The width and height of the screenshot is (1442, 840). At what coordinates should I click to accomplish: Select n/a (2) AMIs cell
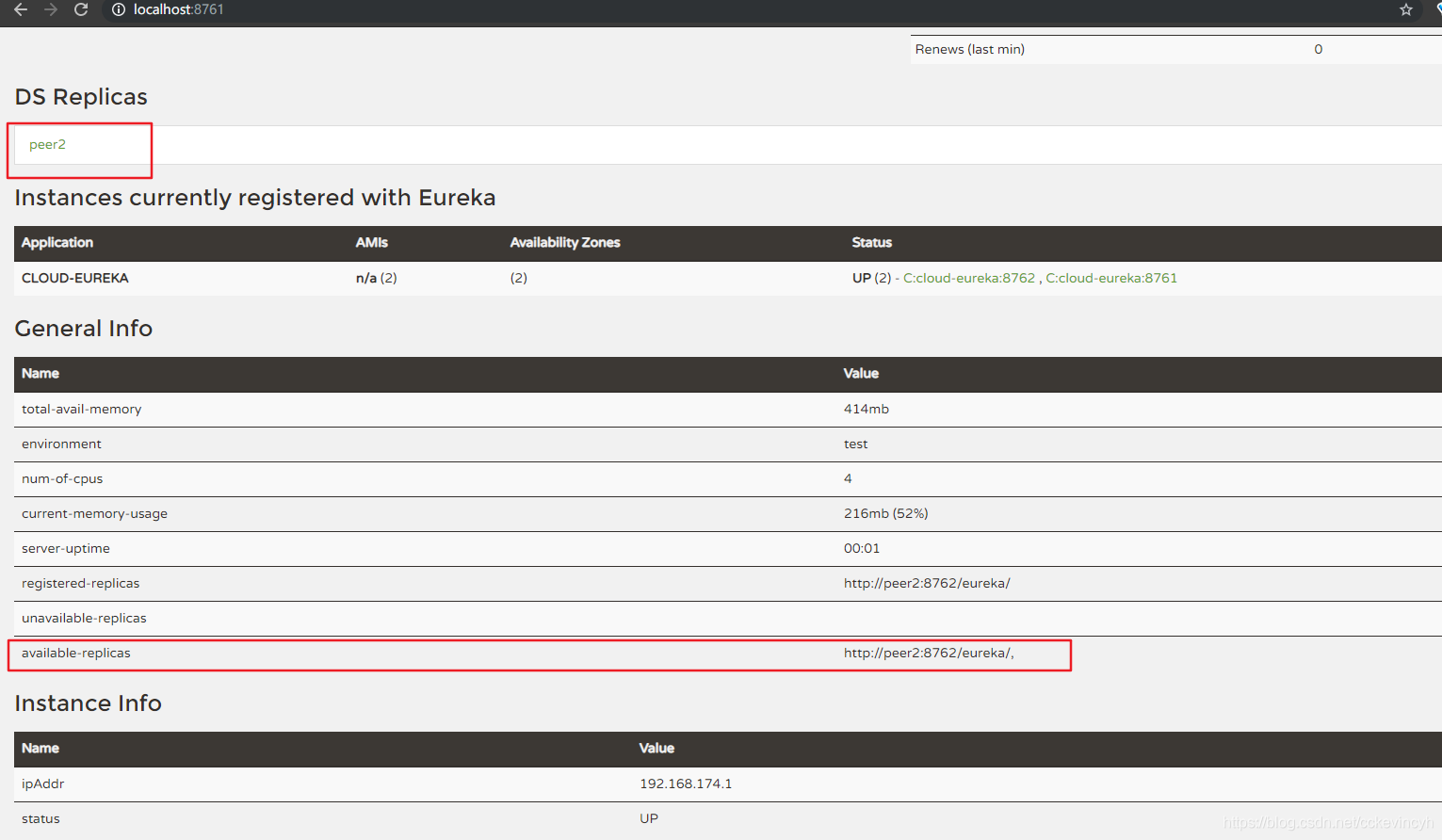tap(377, 278)
